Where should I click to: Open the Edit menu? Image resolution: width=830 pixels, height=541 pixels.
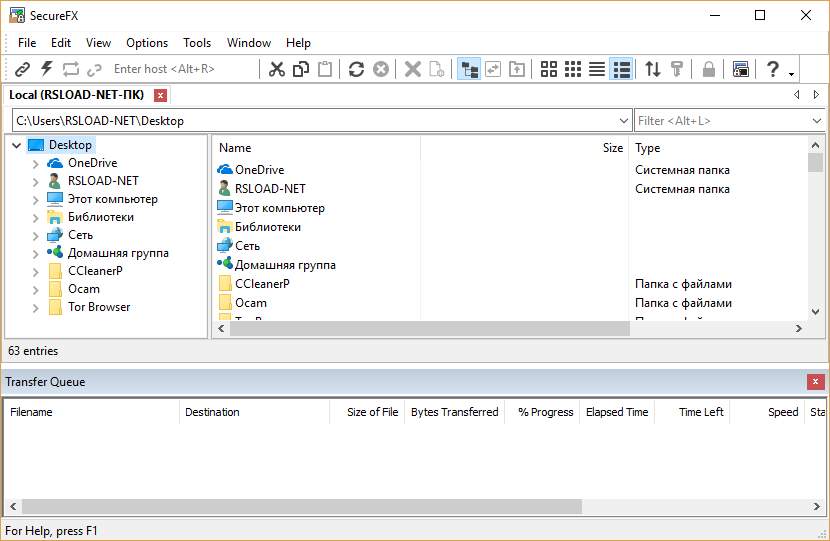pos(61,43)
